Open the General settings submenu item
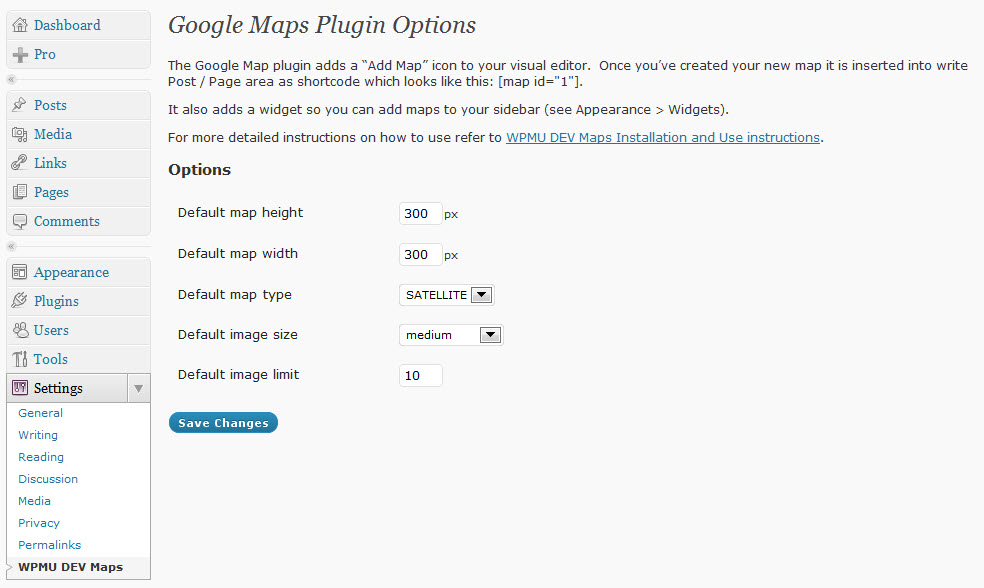The width and height of the screenshot is (984, 588). click(40, 413)
